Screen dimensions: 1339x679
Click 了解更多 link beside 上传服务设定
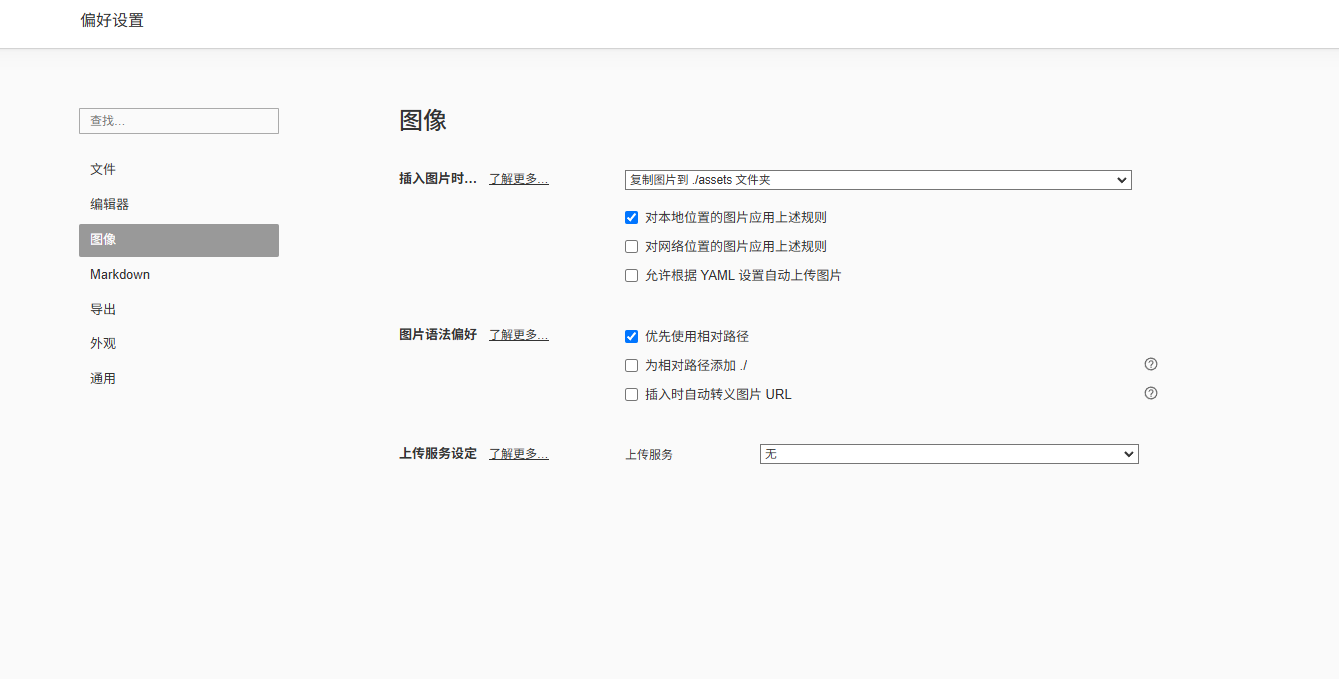pyautogui.click(x=518, y=454)
